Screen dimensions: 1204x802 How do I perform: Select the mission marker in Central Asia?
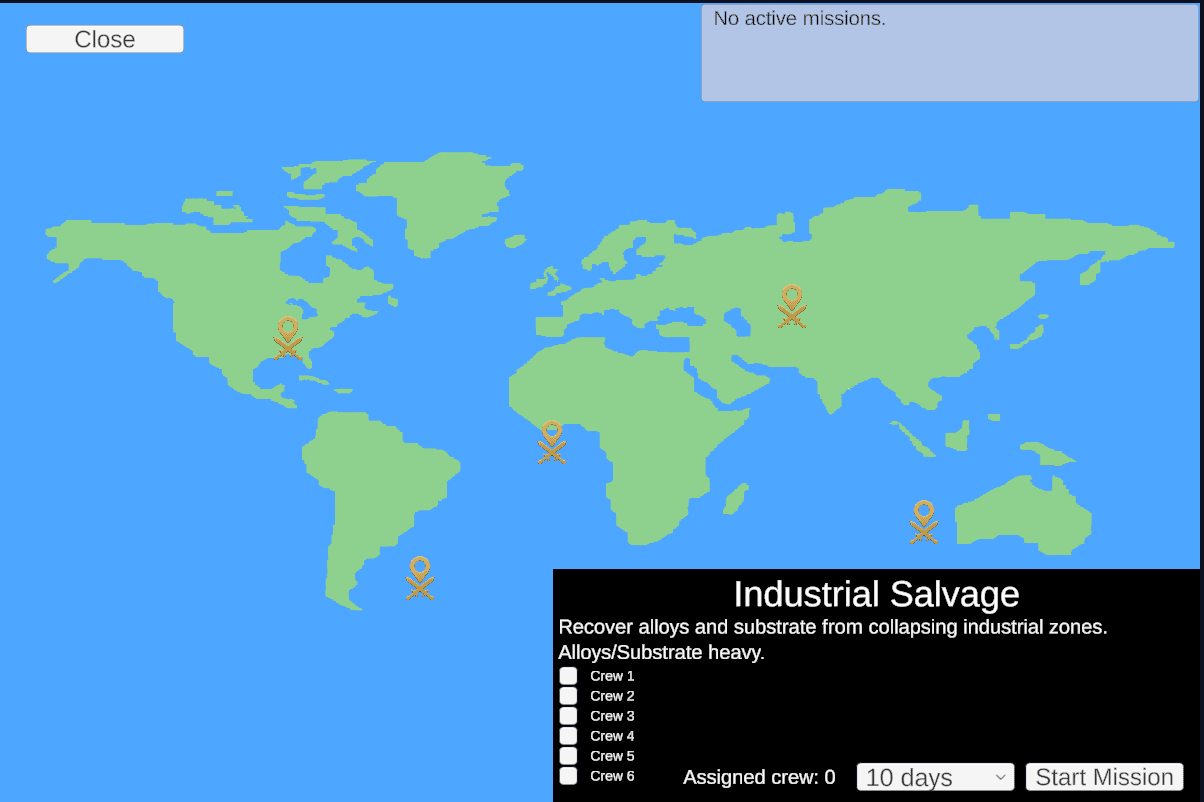[792, 306]
